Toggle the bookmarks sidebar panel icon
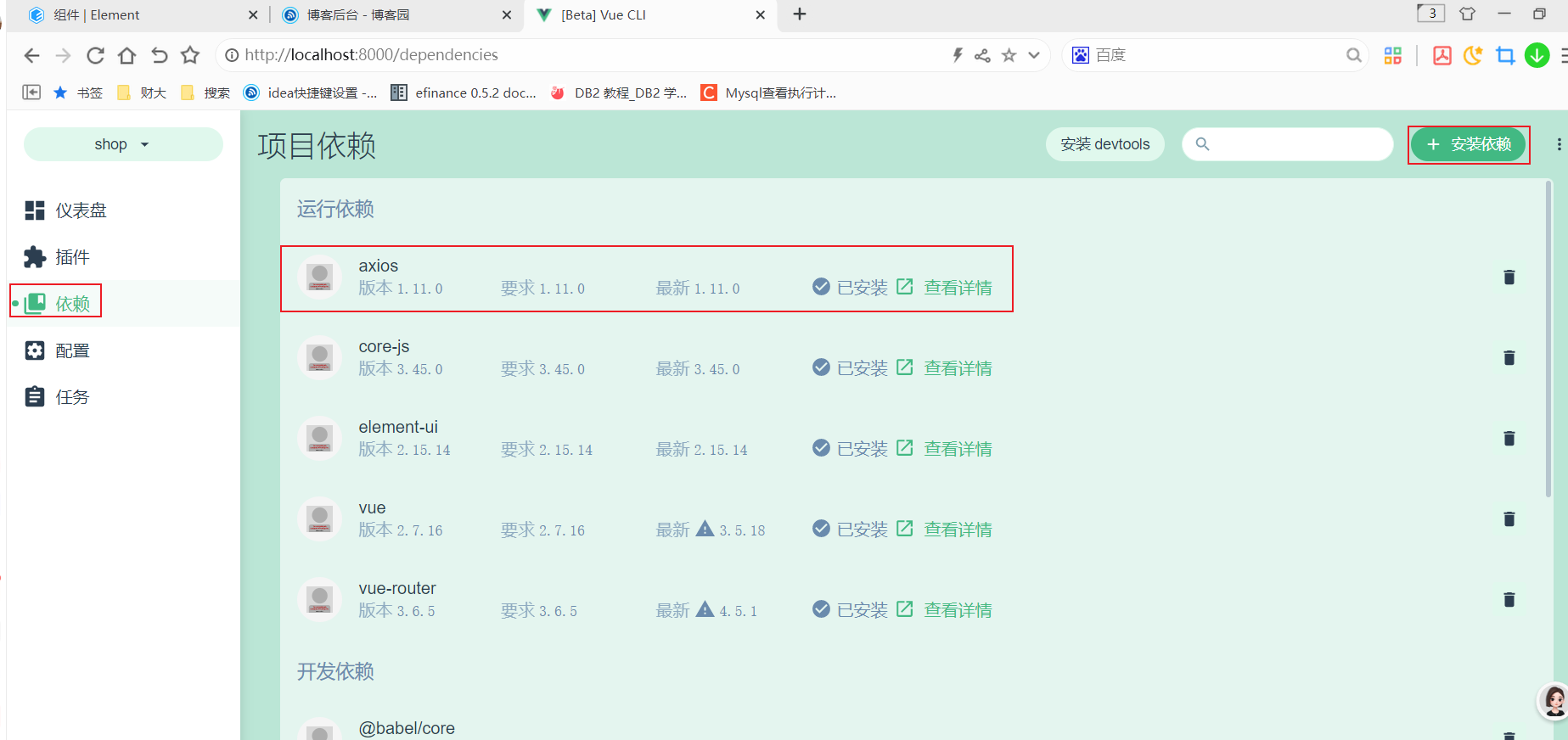 point(31,92)
